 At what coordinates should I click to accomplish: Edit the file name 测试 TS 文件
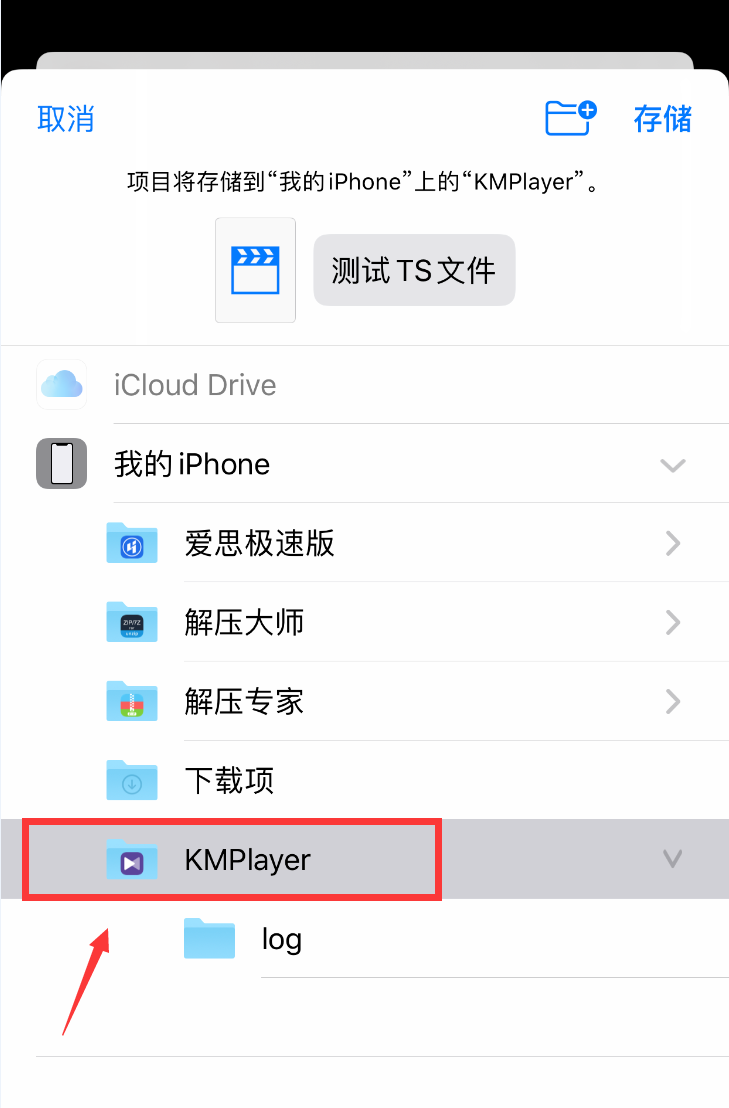click(x=414, y=270)
